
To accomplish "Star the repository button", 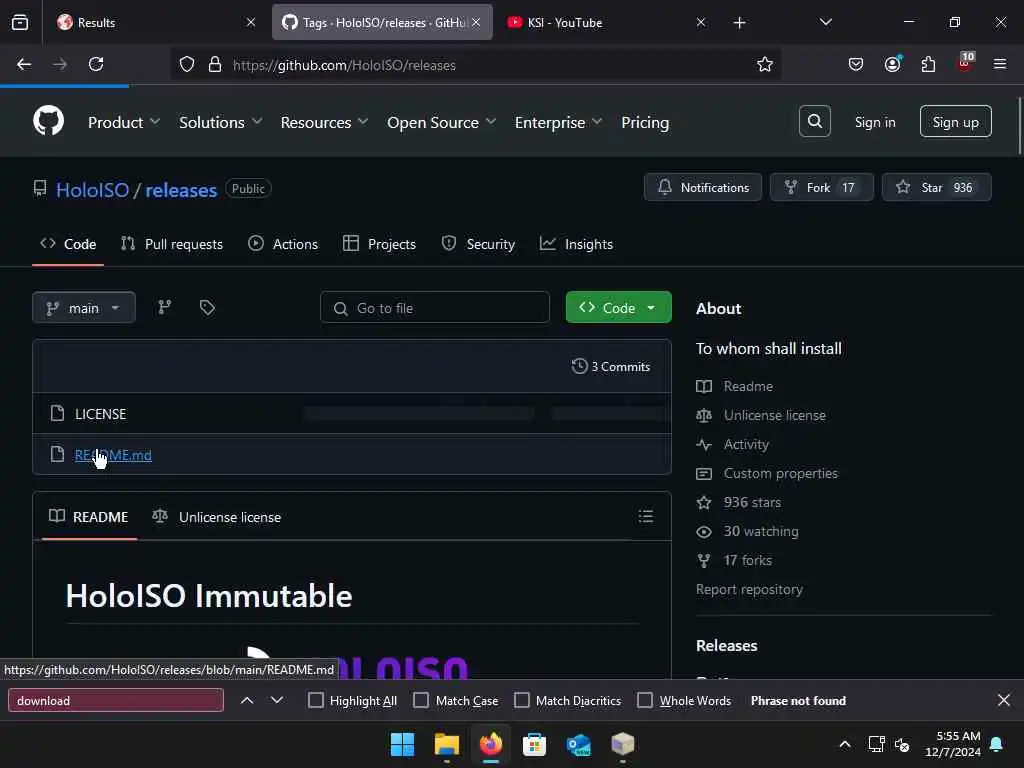I will tap(936, 187).
